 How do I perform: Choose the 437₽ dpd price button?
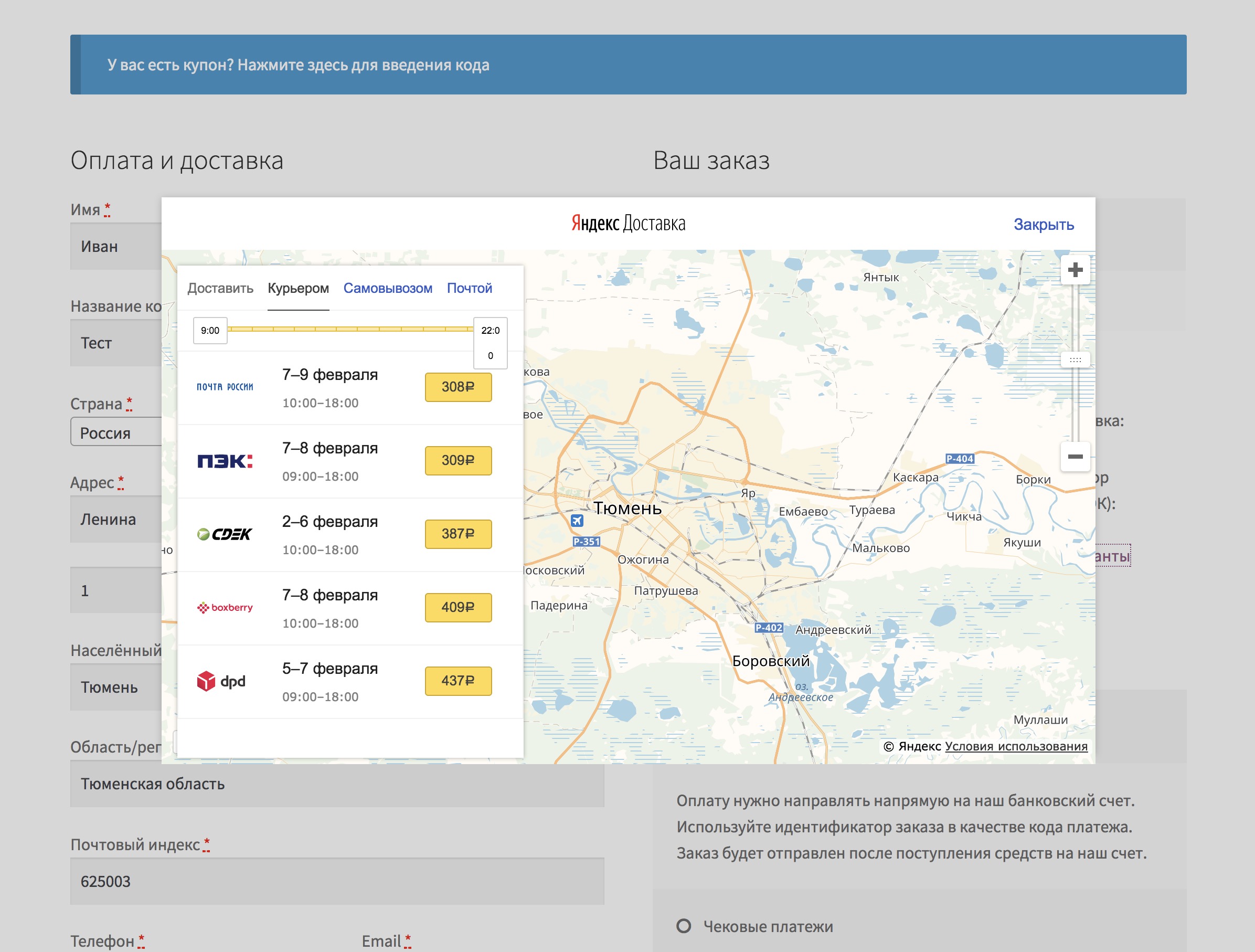(x=458, y=681)
